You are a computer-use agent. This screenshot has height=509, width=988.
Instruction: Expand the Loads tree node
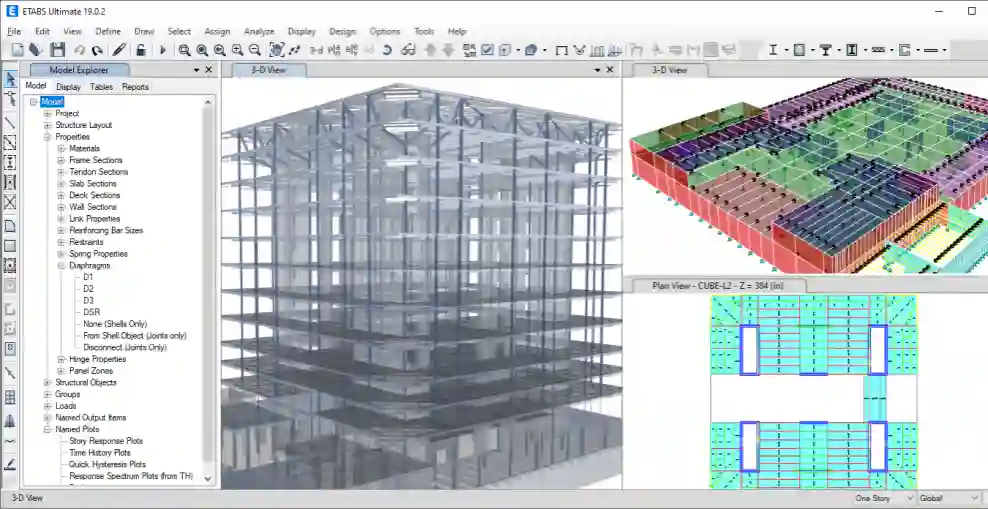[x=47, y=406]
